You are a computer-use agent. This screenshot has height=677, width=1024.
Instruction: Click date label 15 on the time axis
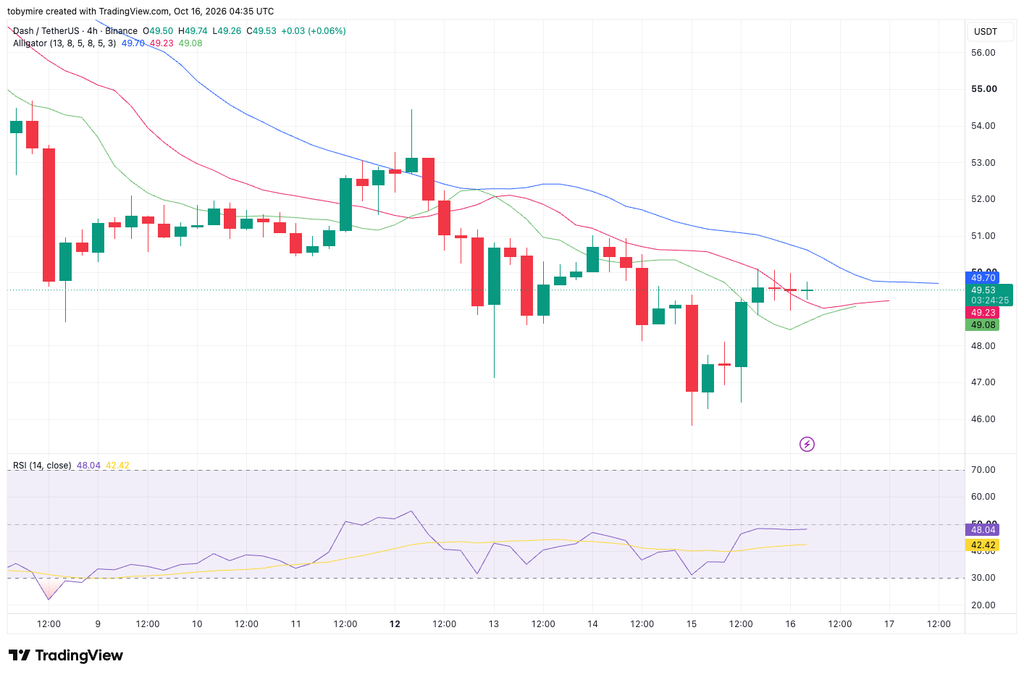coord(692,624)
